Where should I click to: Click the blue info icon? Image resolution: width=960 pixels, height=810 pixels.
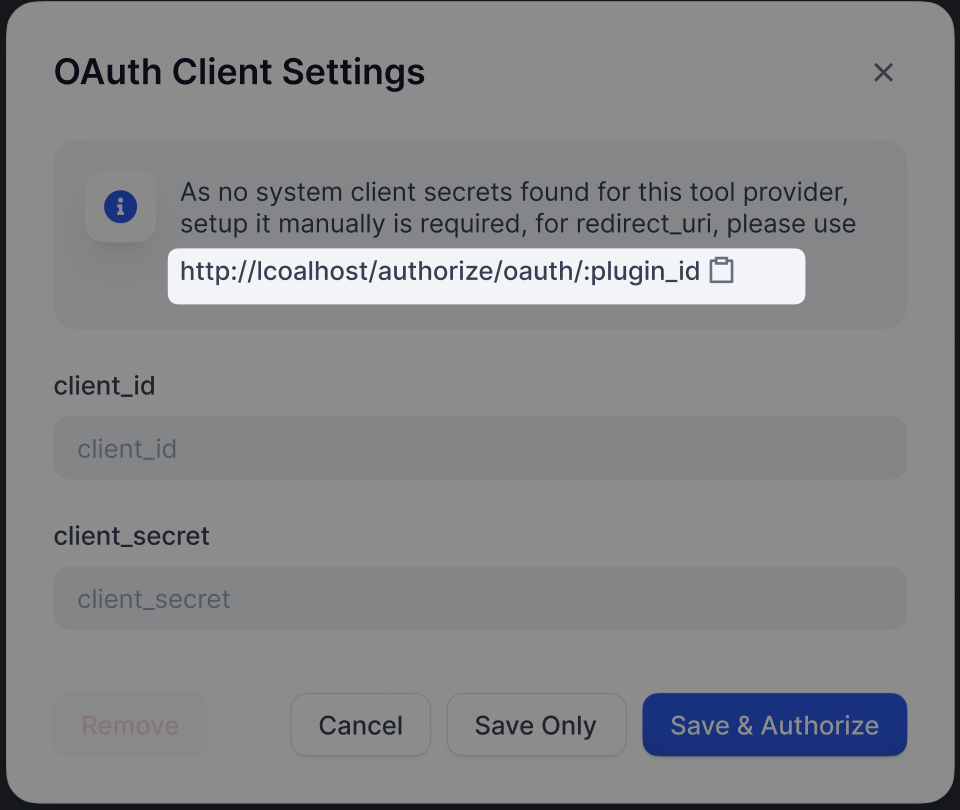(x=121, y=207)
